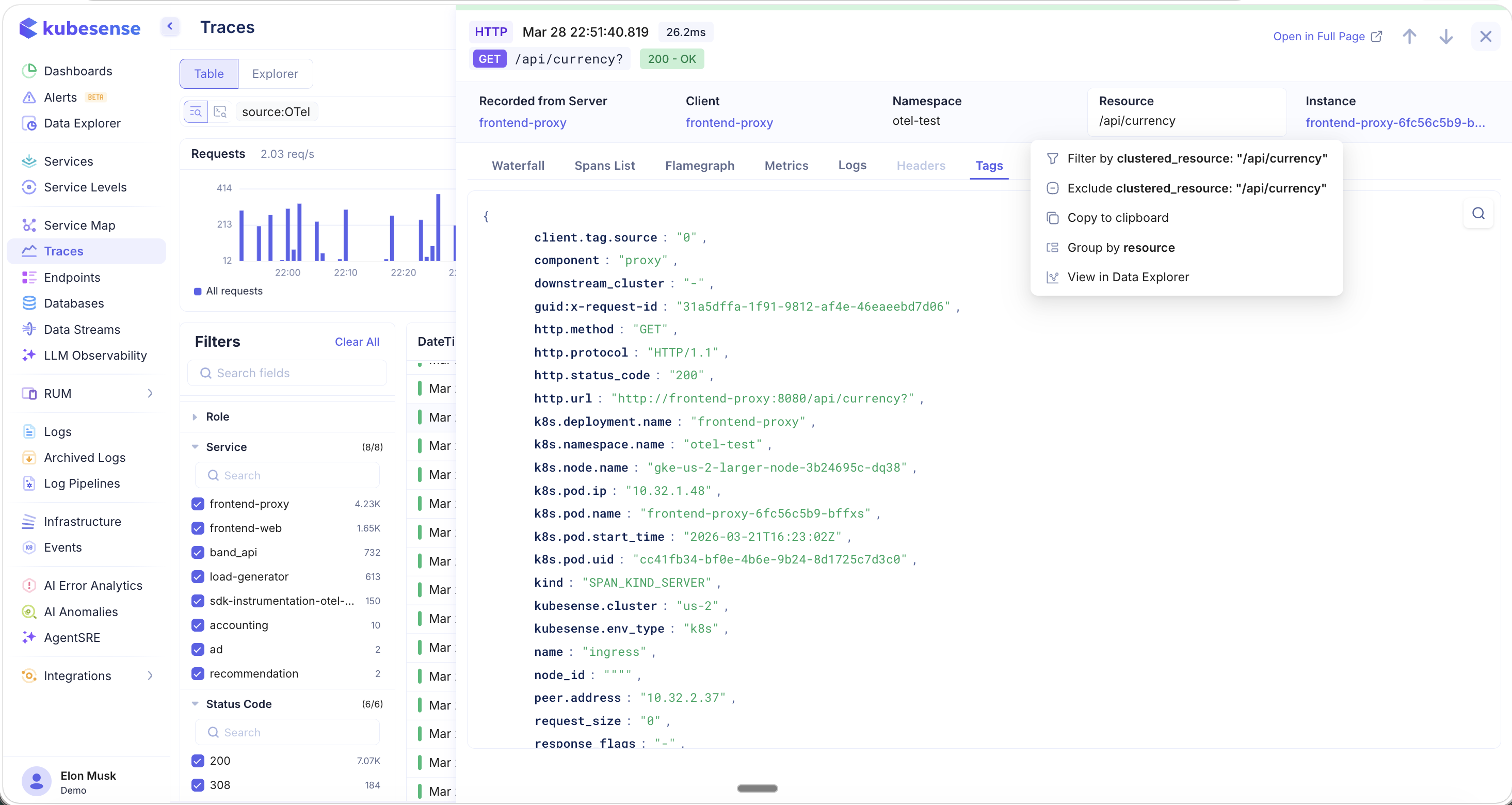Click the search icon in tags panel

[1478, 214]
